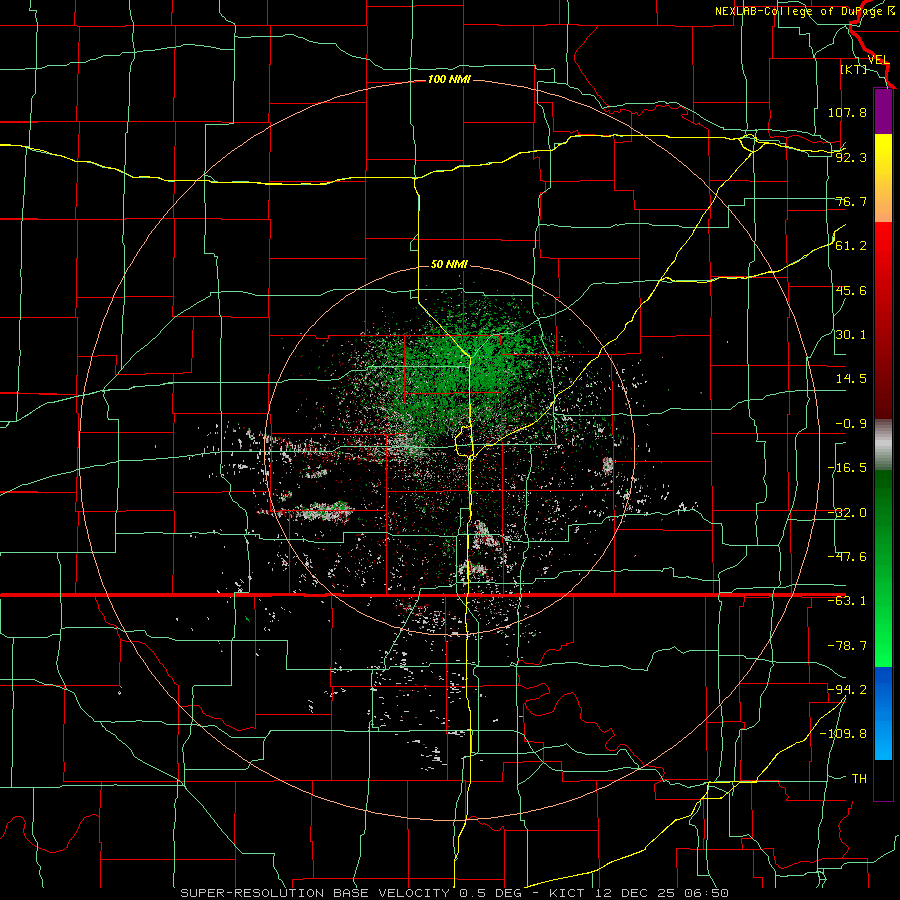Click the [KT] units label
The height and width of the screenshot is (900, 900).
[854, 69]
